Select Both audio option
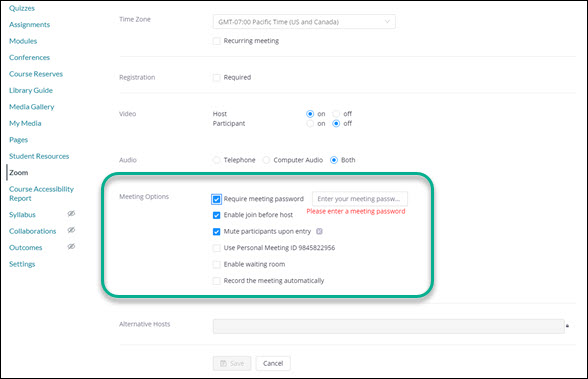Viewport: 588px width, 379px height. [x=333, y=160]
